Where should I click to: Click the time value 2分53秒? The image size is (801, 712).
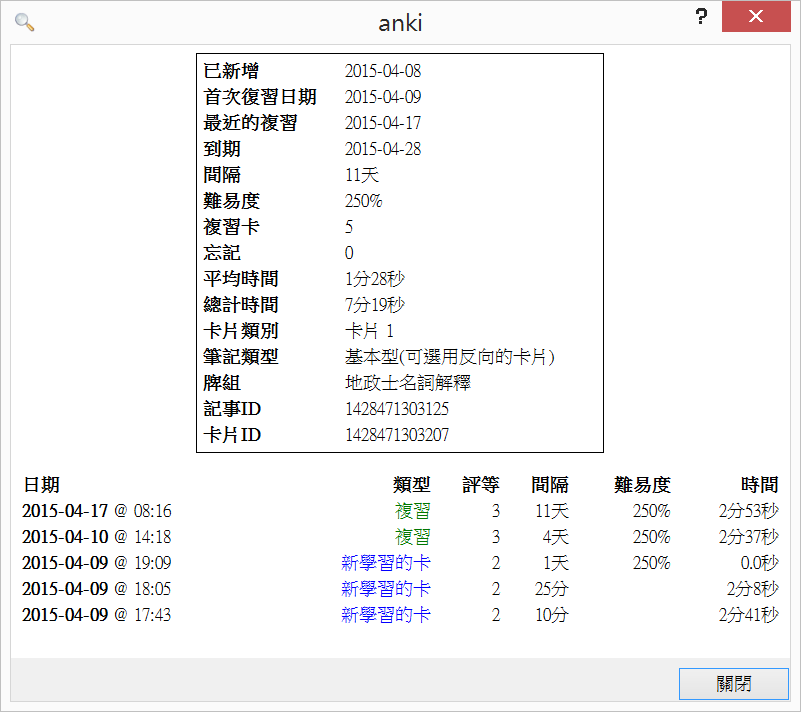pyautogui.click(x=748, y=511)
